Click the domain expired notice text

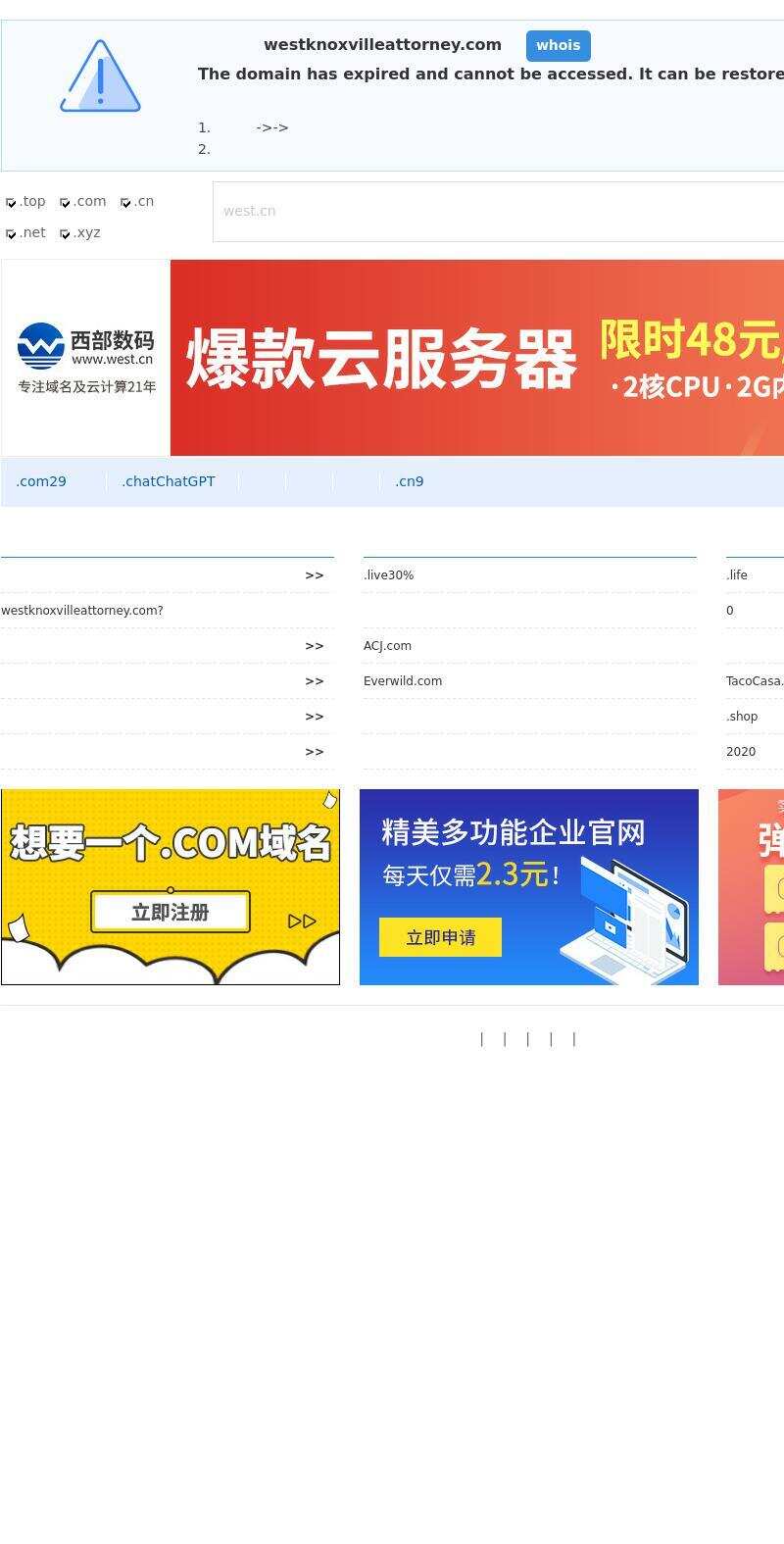coord(491,75)
